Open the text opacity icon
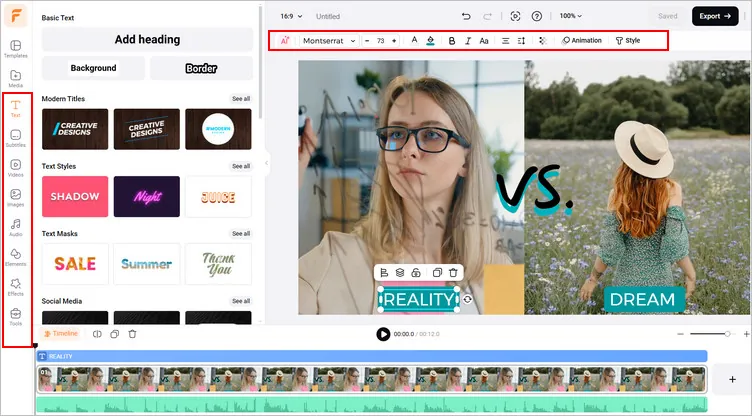 [543, 41]
